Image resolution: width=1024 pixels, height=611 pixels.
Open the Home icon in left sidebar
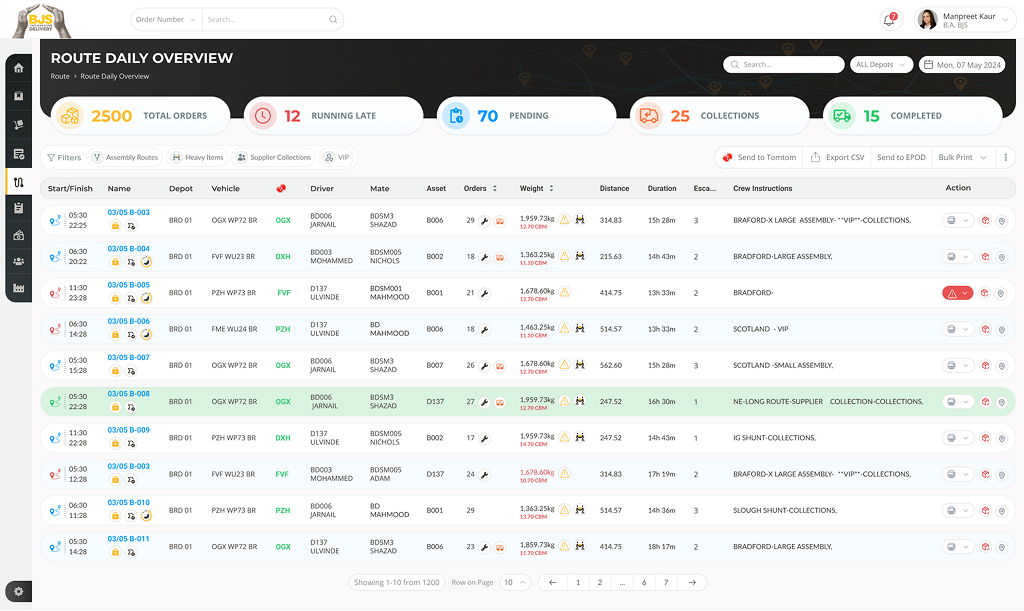tap(18, 68)
